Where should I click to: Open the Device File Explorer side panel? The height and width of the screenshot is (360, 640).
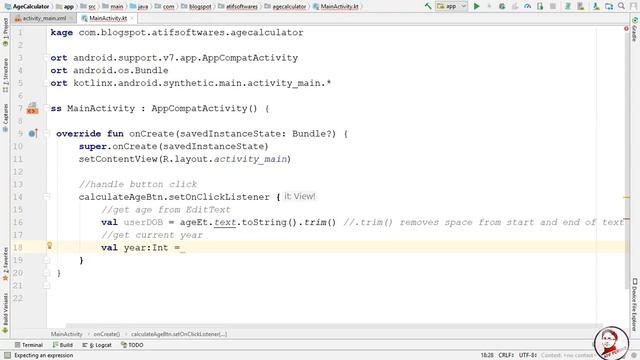click(635, 304)
